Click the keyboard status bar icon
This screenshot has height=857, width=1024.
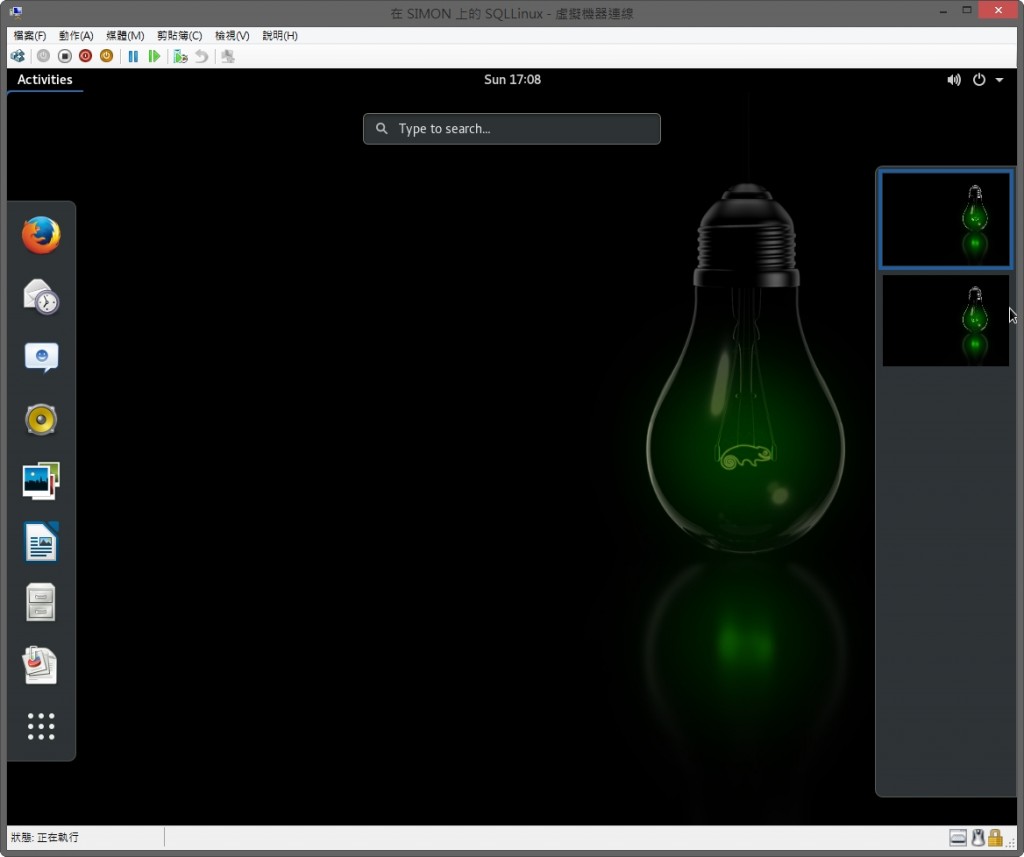tap(957, 837)
